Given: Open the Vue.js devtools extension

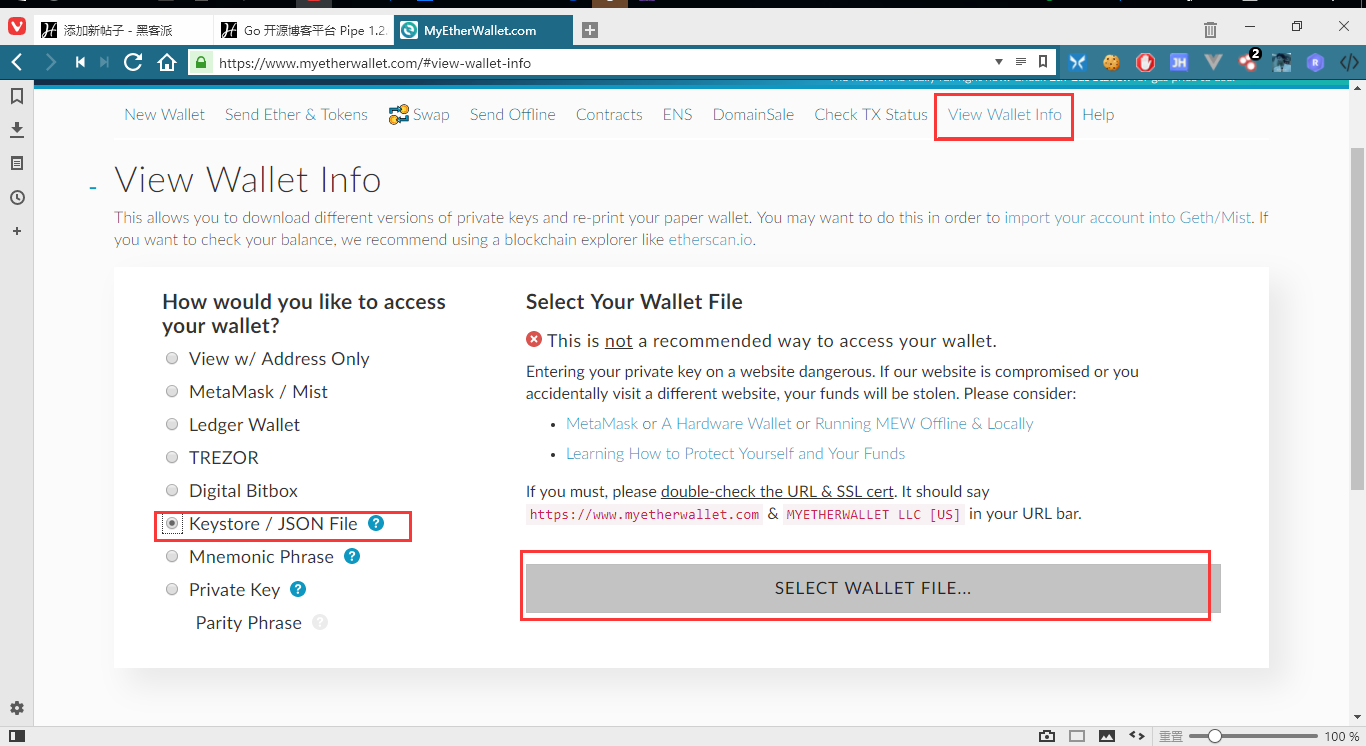Looking at the screenshot, I should click(1213, 61).
